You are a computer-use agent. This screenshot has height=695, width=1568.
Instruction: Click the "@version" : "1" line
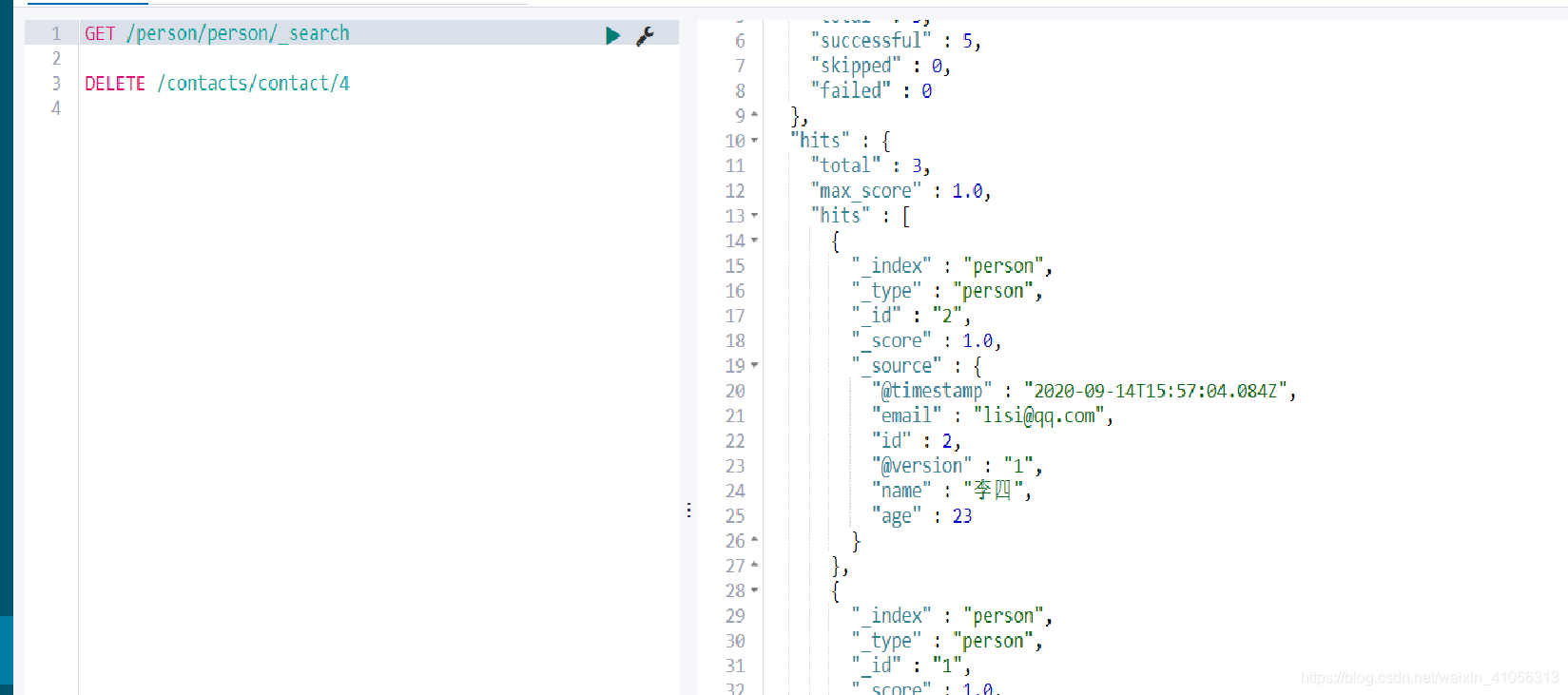point(958,466)
